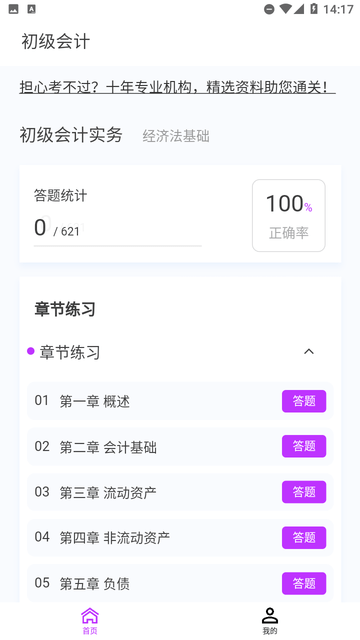Select the 初级会计实务 tab

tap(71, 135)
